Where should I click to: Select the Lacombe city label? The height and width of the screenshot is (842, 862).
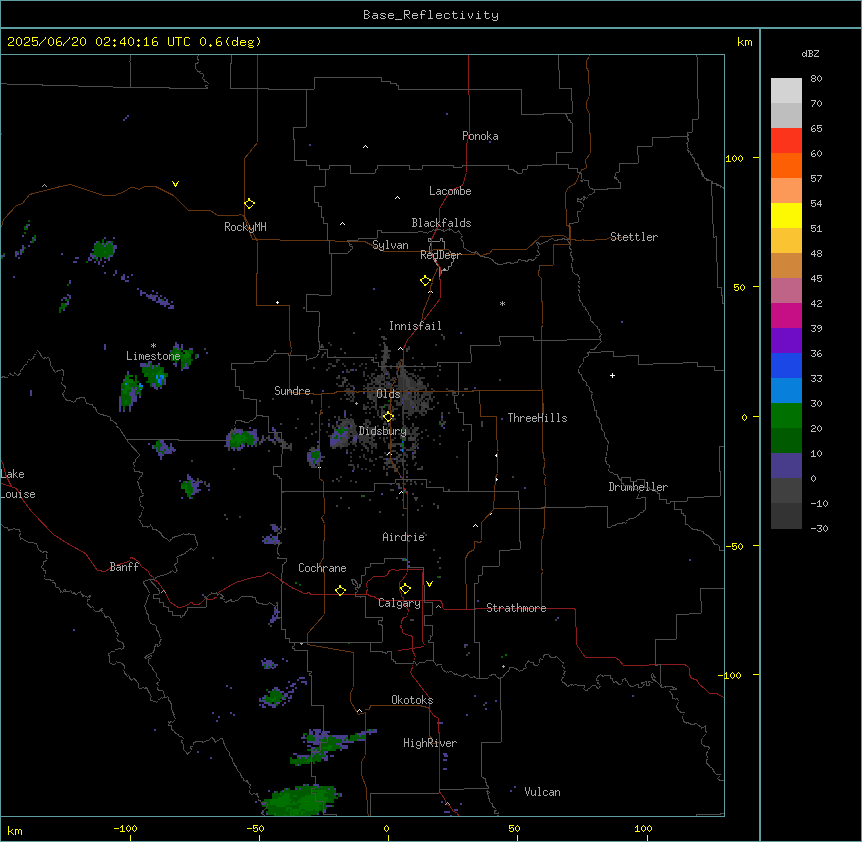450,191
